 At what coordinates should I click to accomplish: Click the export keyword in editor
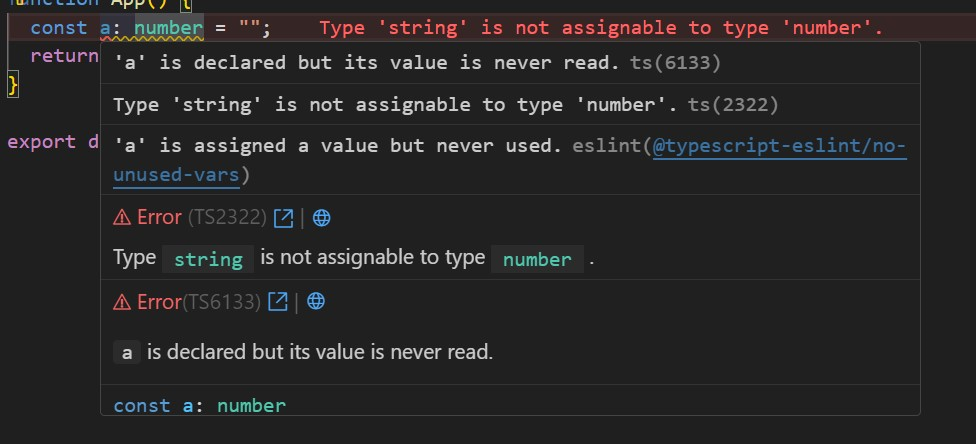pos(42,142)
